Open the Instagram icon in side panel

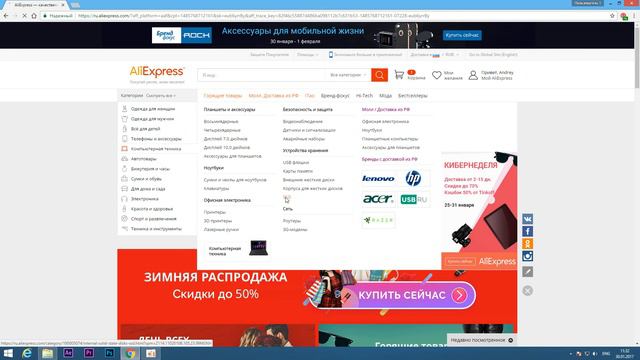[x=527, y=256]
